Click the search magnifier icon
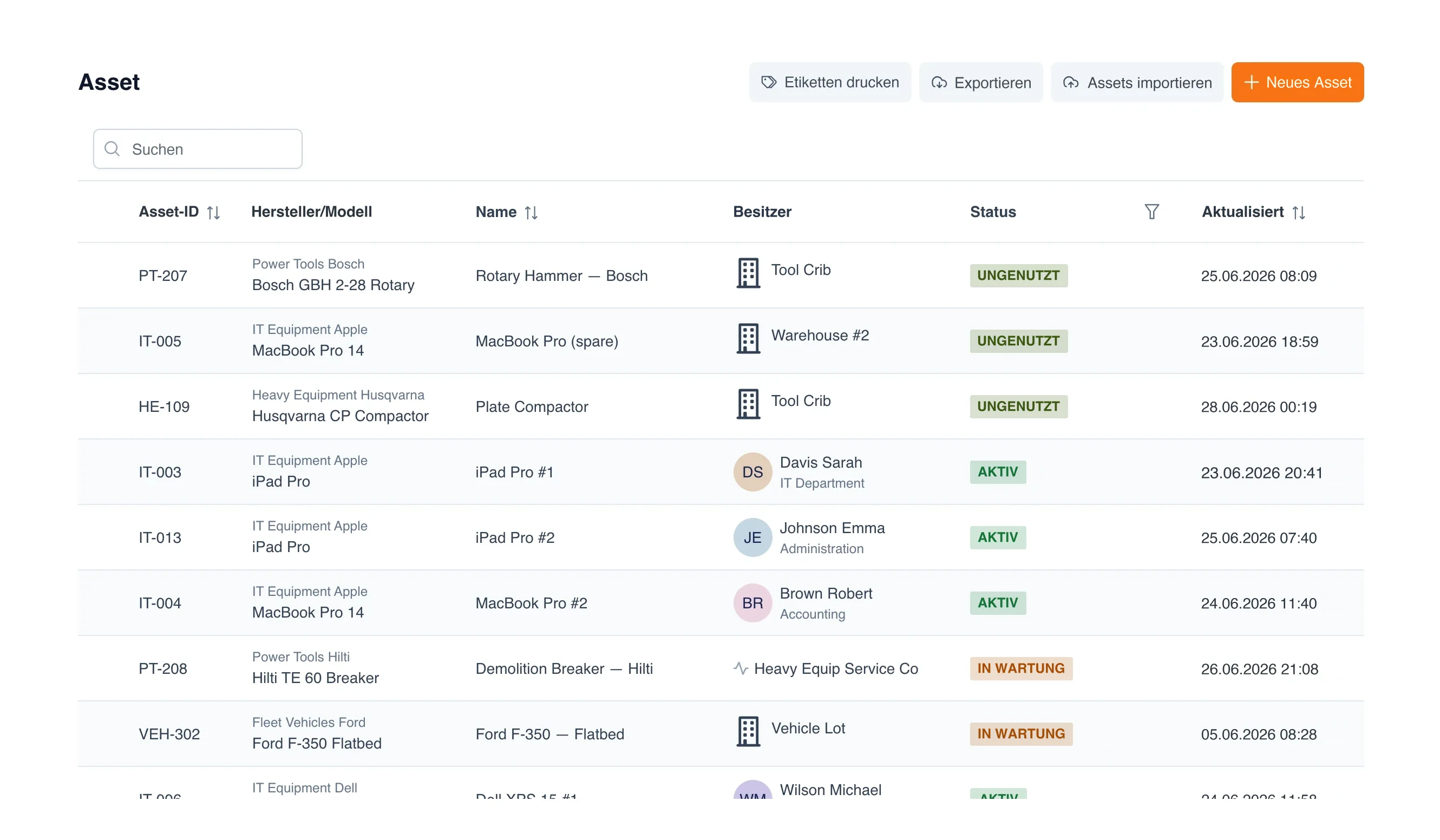Viewport: 1440px width, 840px height. pyautogui.click(x=112, y=149)
